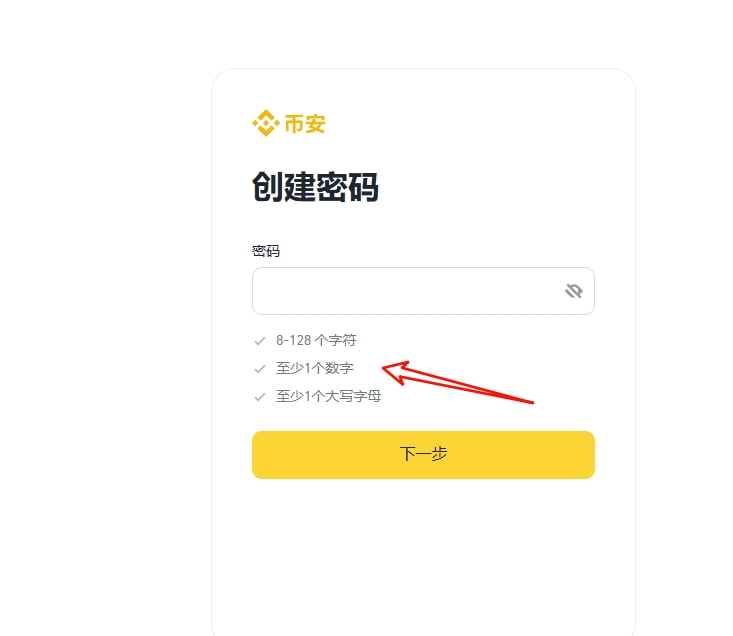733x636 pixels.
Task: Click the 密码 label above the input
Action: point(266,250)
